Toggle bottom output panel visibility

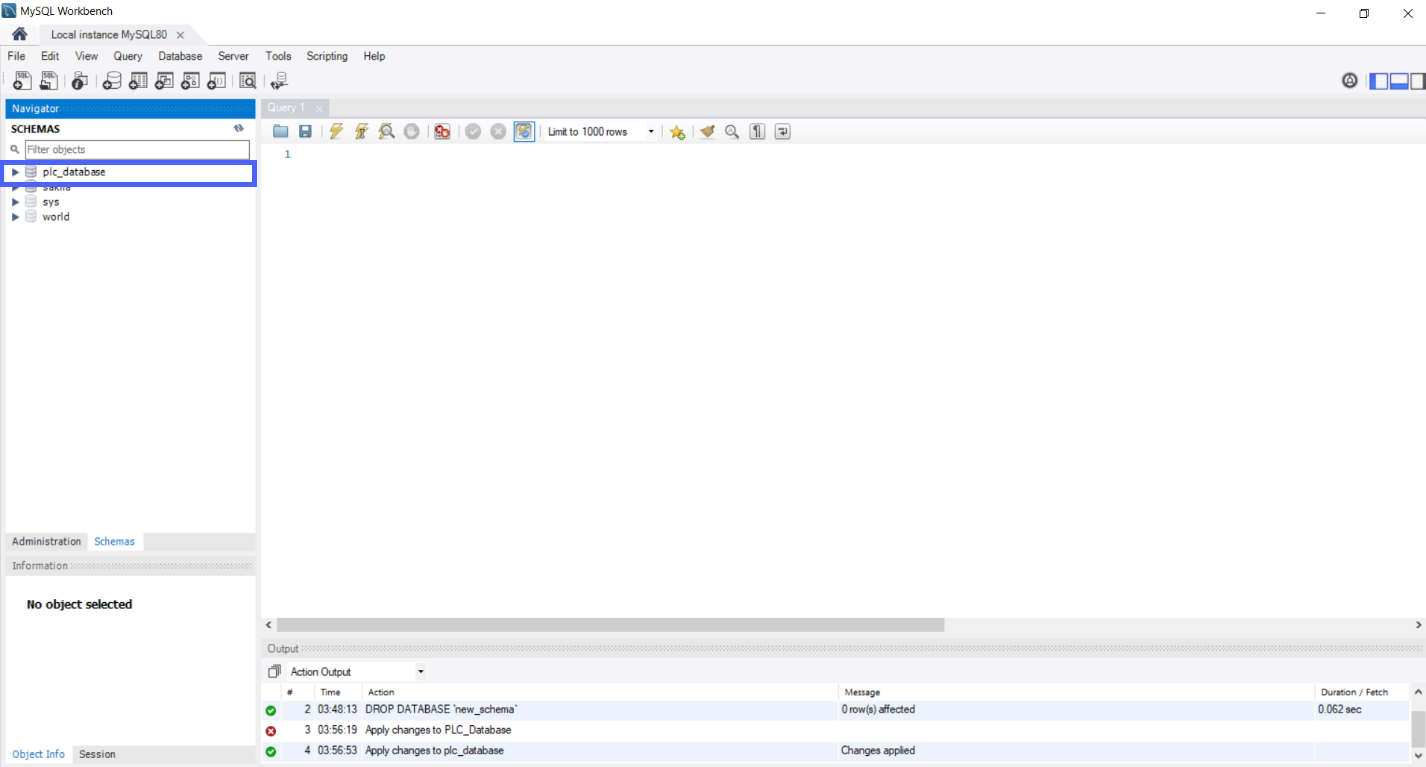coord(1399,81)
